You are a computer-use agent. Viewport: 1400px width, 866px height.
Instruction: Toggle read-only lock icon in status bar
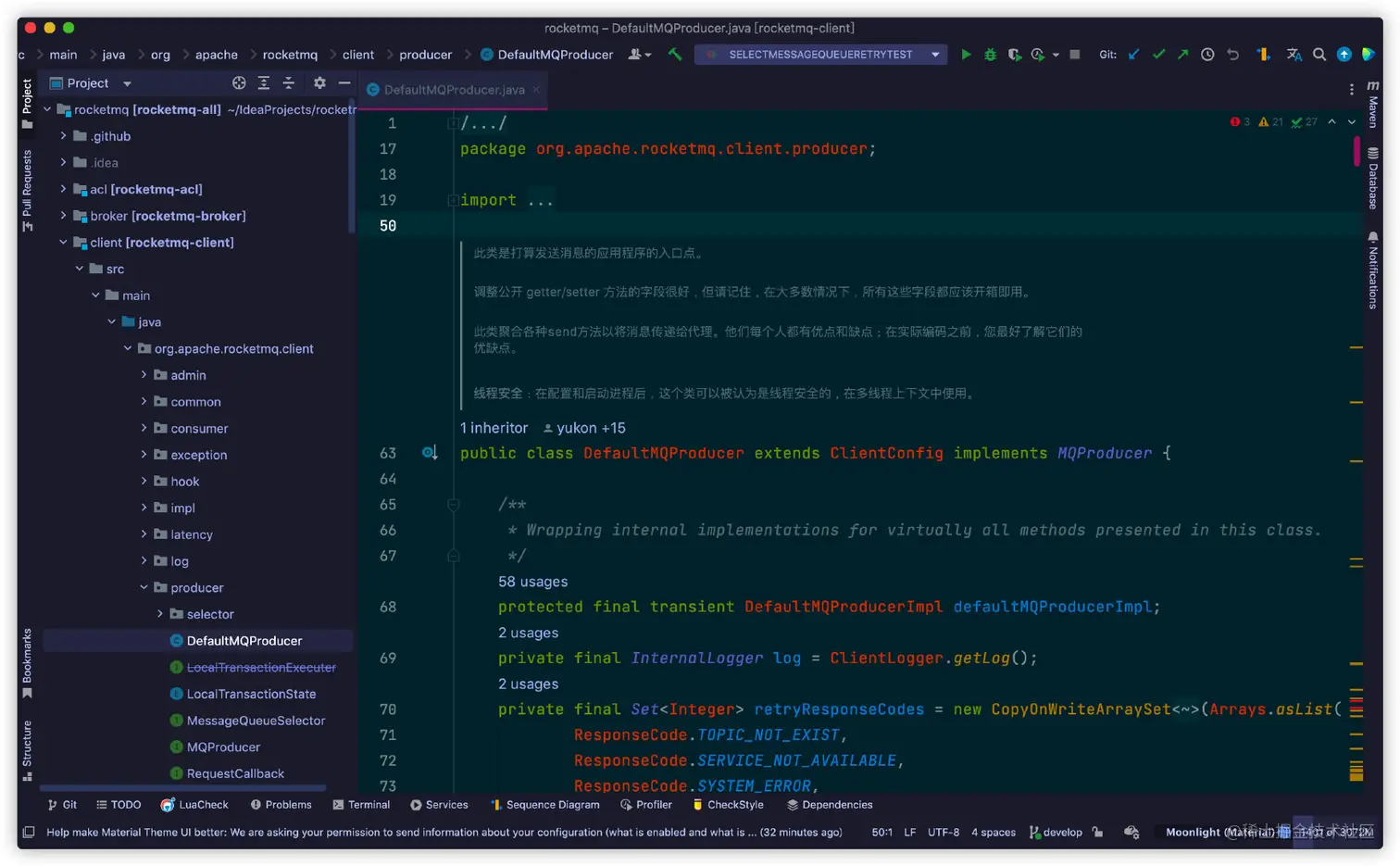(1097, 832)
